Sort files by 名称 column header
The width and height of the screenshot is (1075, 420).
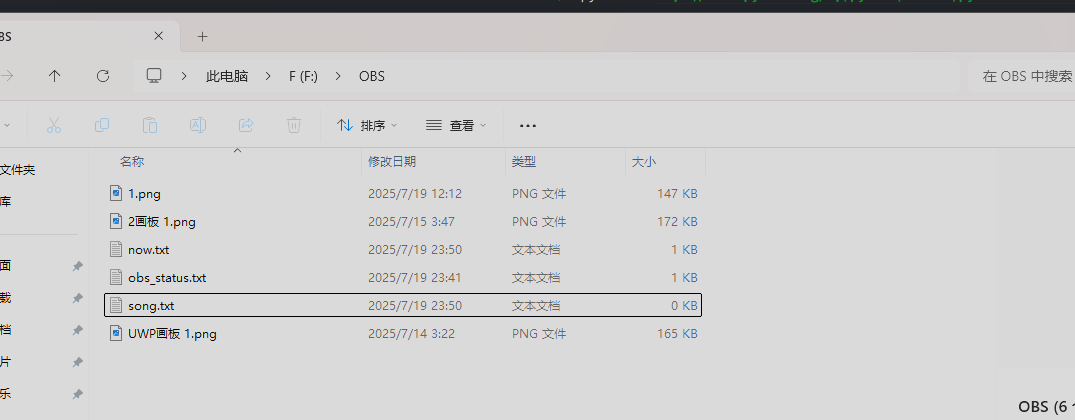tap(132, 161)
